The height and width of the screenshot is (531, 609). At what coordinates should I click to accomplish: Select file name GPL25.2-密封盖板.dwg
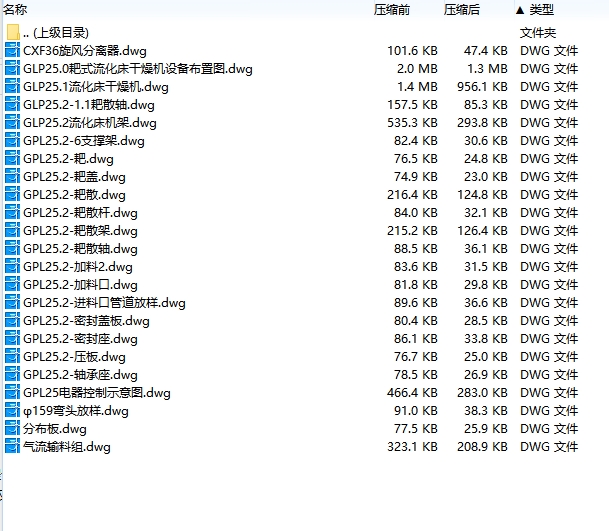(x=86, y=321)
